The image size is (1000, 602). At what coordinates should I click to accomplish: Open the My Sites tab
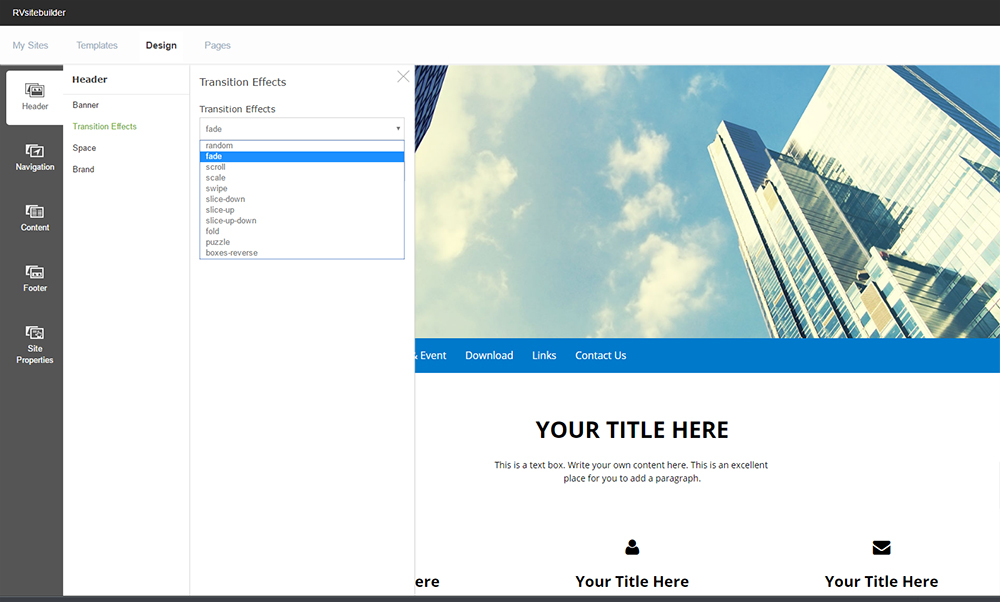point(30,45)
